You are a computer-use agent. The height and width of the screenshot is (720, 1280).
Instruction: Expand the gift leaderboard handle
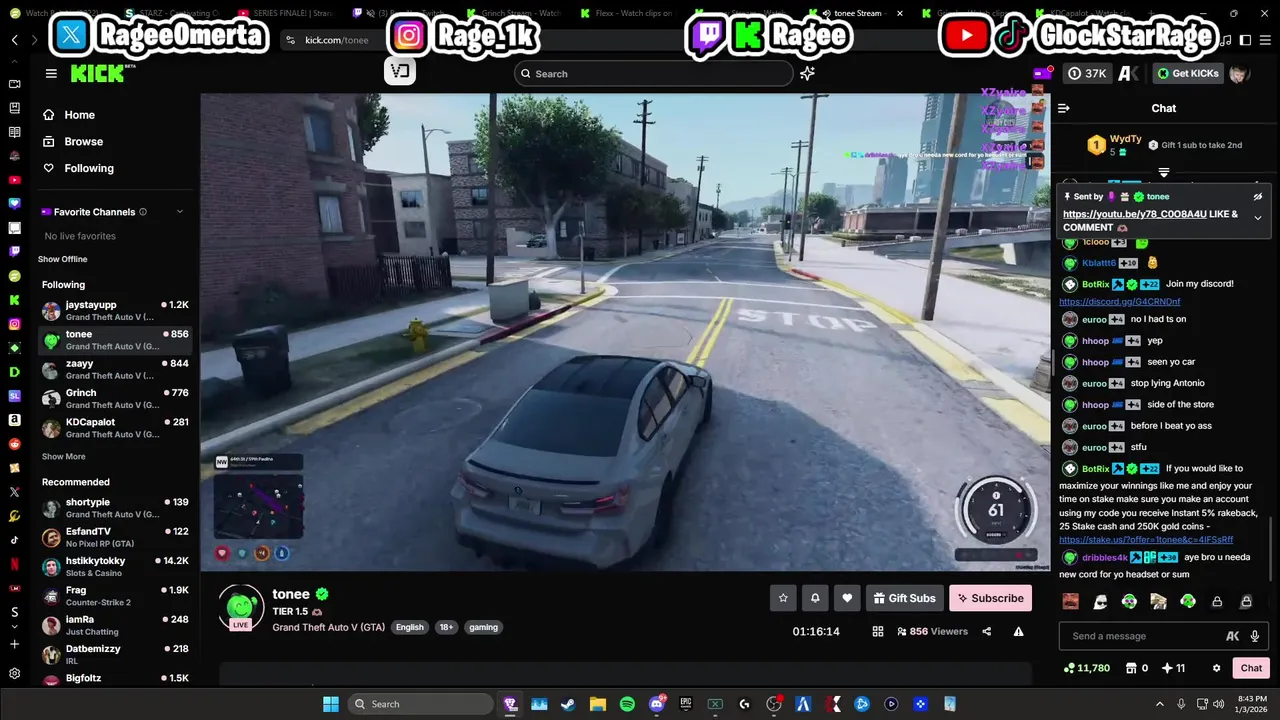click(1163, 172)
